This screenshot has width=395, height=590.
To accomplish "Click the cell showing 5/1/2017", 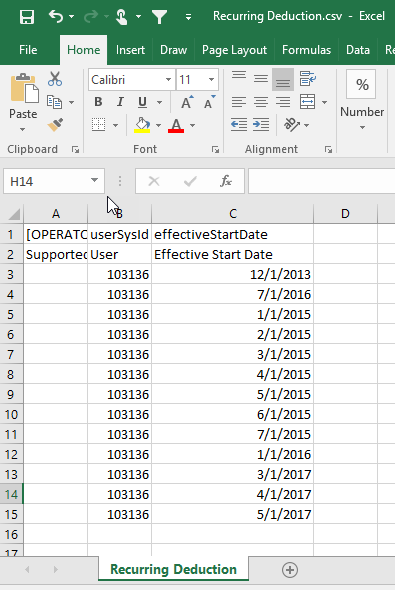I will pyautogui.click(x=232, y=514).
